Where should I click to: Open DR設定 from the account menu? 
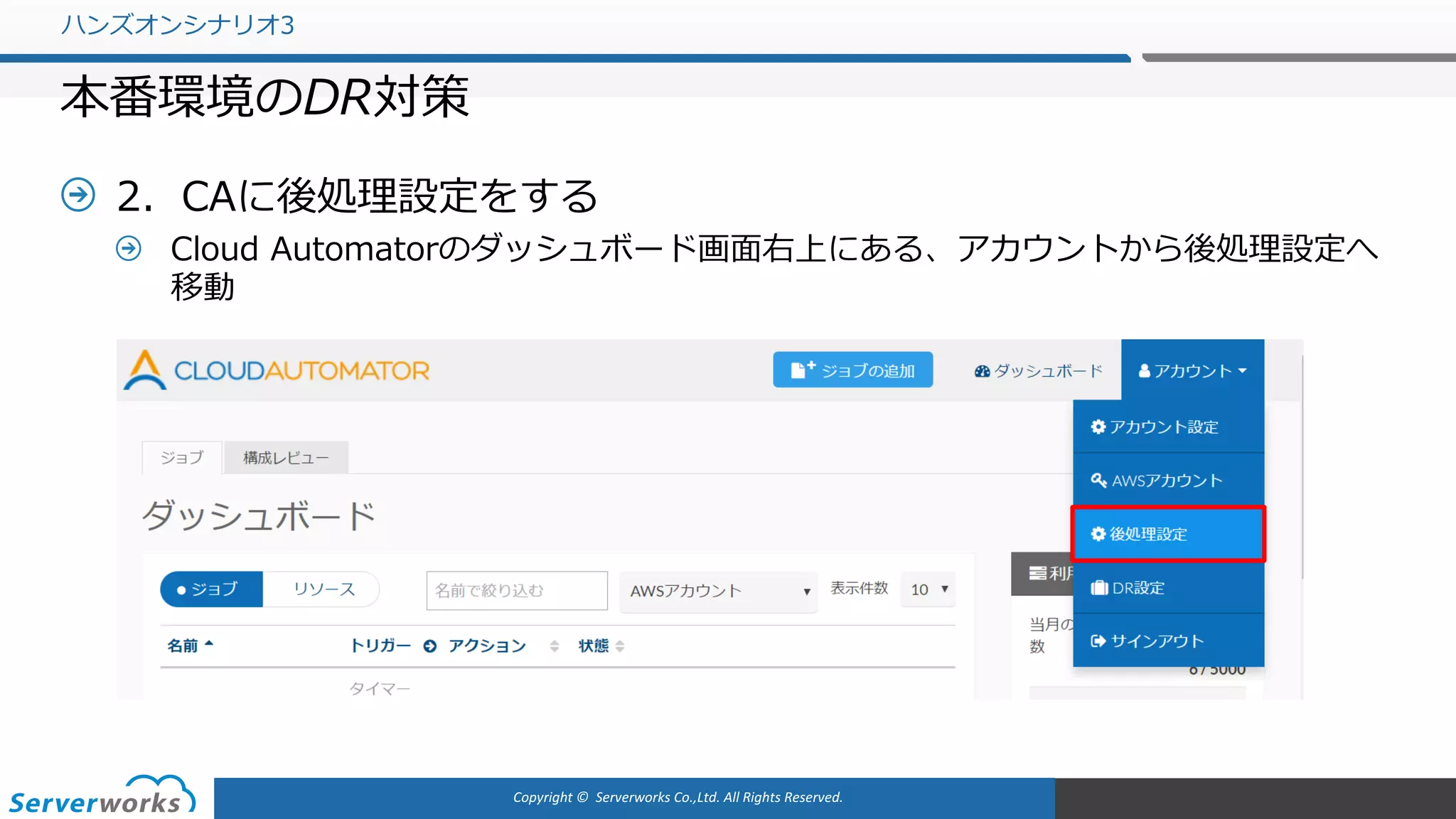coord(1168,588)
